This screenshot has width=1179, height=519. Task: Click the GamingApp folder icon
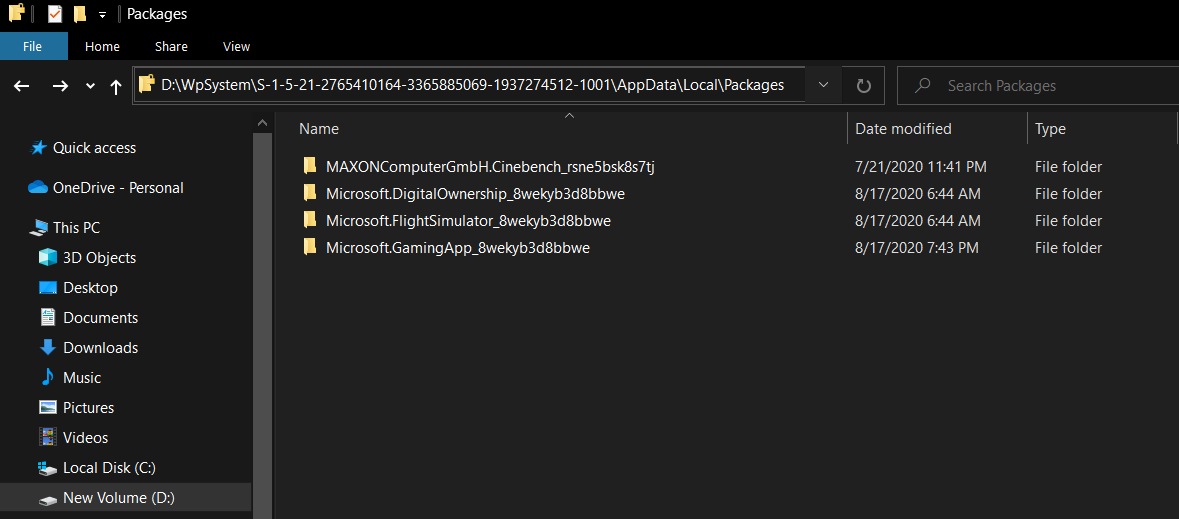pos(310,247)
